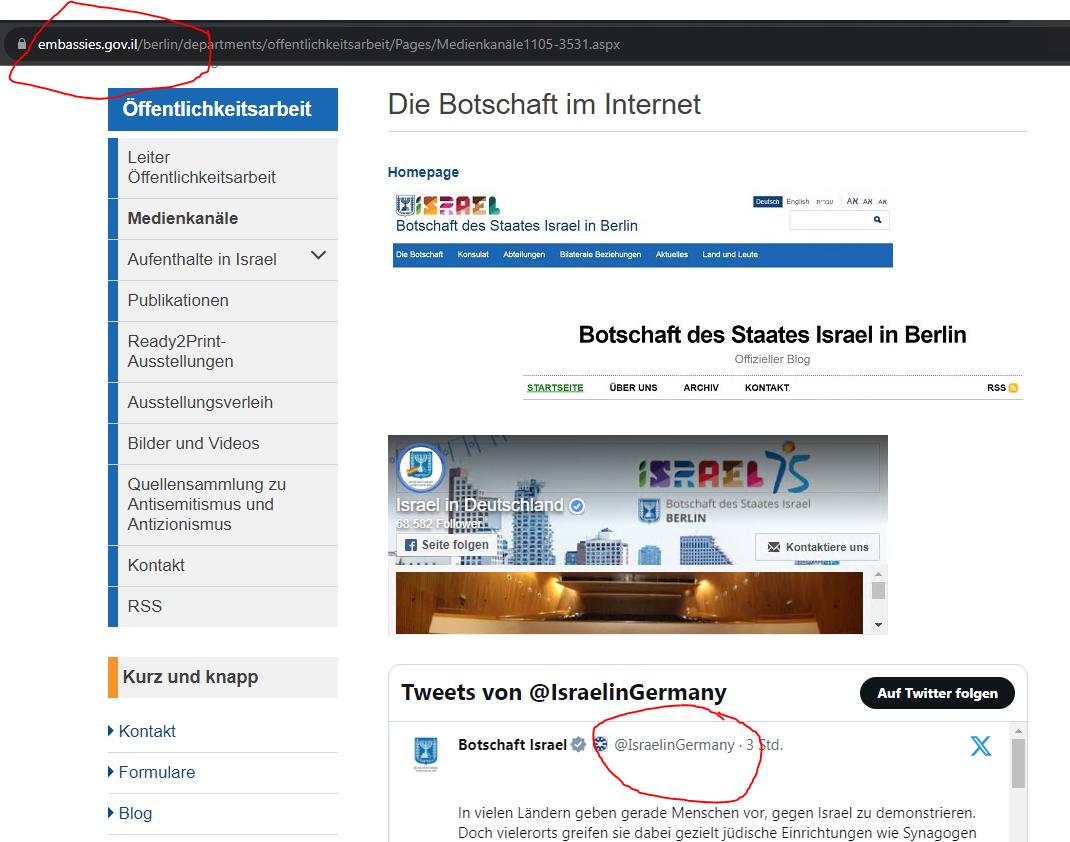Image resolution: width=1070 pixels, height=842 pixels.
Task: Open Kontakt link under Kurz und knapp
Action: point(147,731)
